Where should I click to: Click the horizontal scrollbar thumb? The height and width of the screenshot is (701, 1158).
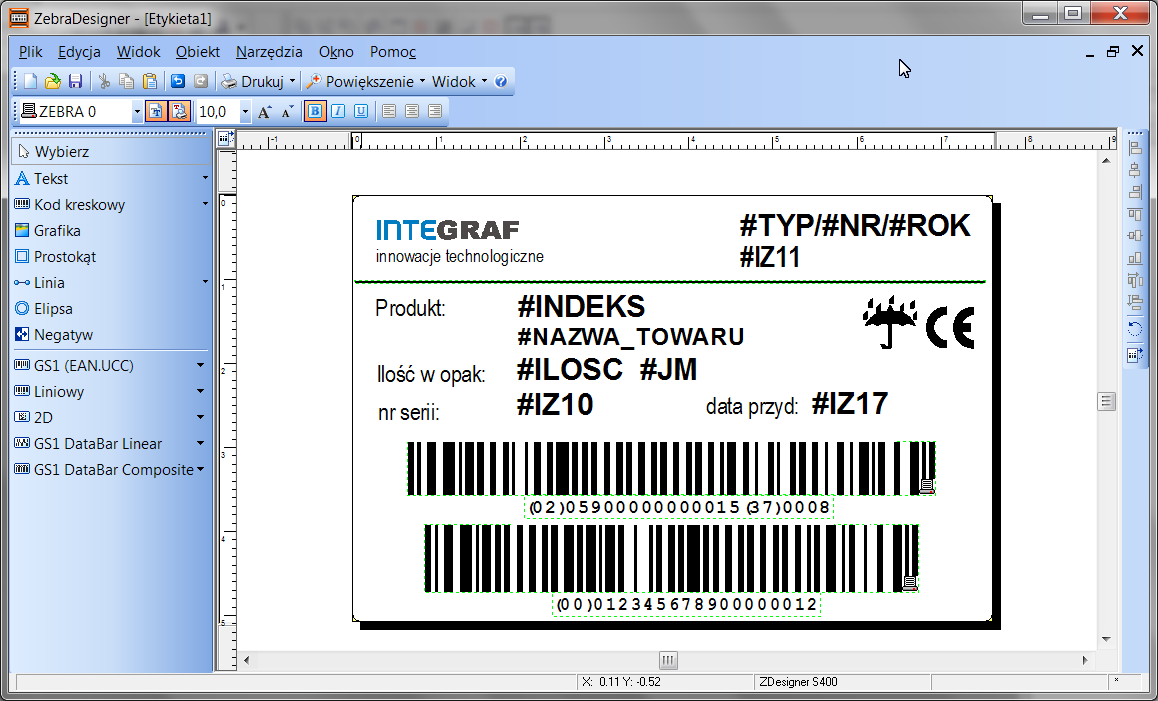click(x=668, y=660)
